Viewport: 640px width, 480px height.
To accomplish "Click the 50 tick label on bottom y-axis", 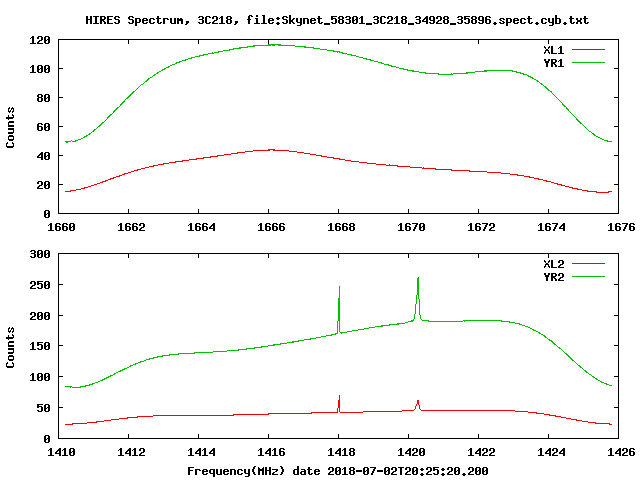I will coord(43,408).
